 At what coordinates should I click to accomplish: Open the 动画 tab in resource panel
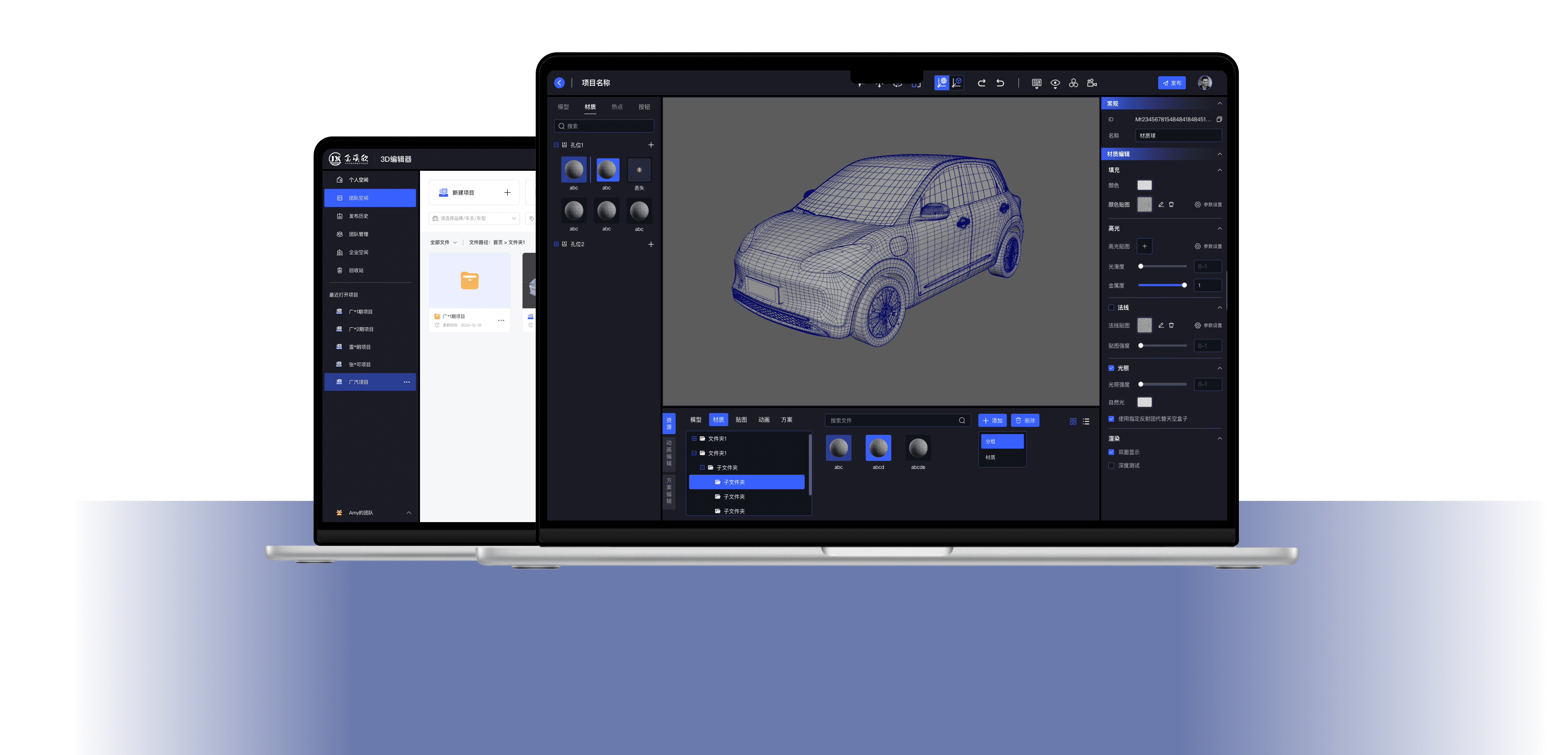763,419
